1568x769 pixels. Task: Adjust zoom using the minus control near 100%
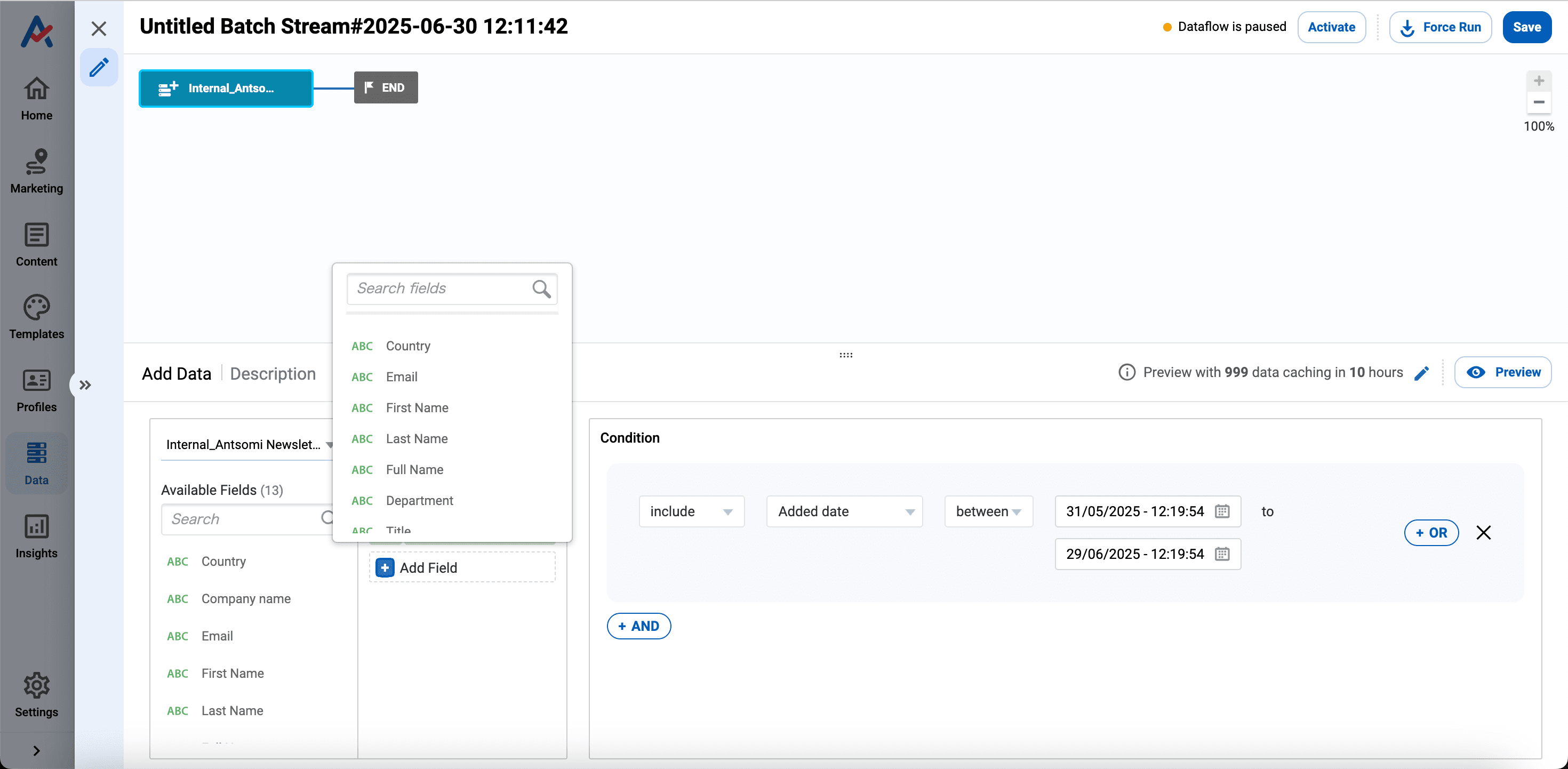point(1539,102)
